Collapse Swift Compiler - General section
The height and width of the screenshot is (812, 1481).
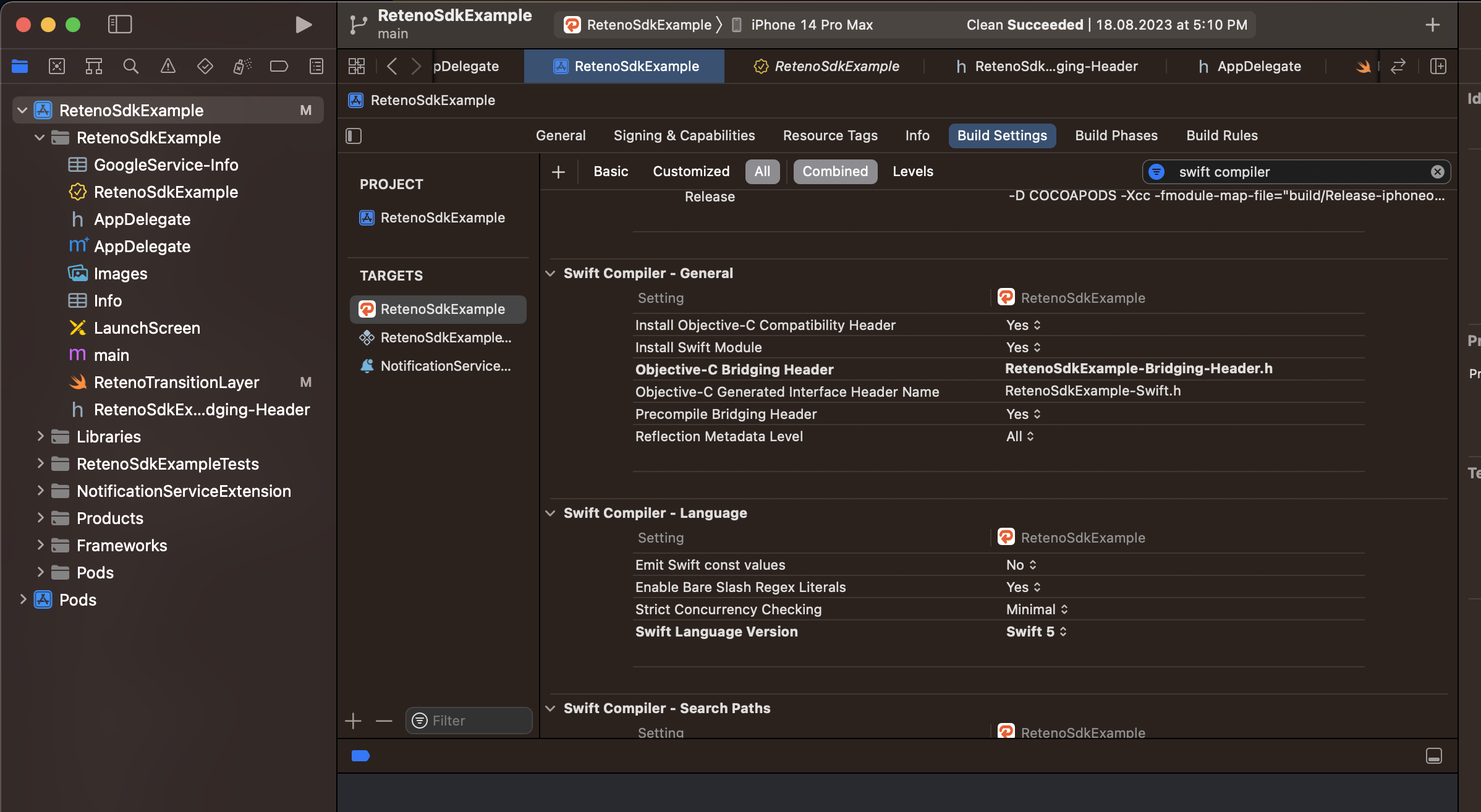click(x=550, y=273)
